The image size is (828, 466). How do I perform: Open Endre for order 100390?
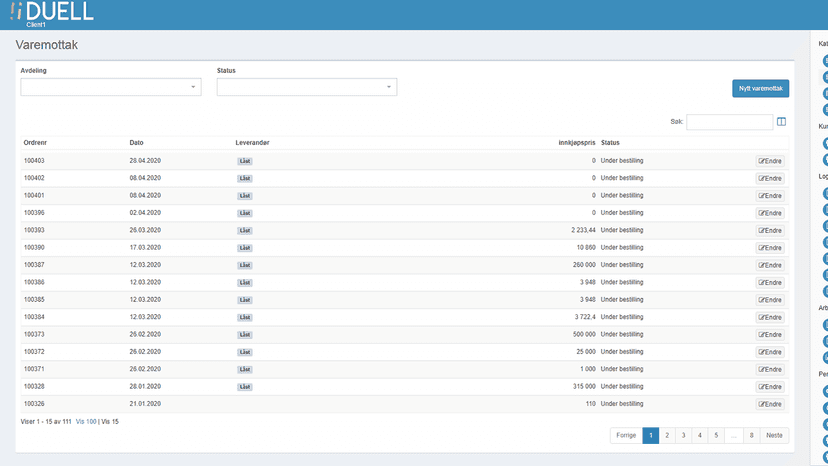(770, 248)
